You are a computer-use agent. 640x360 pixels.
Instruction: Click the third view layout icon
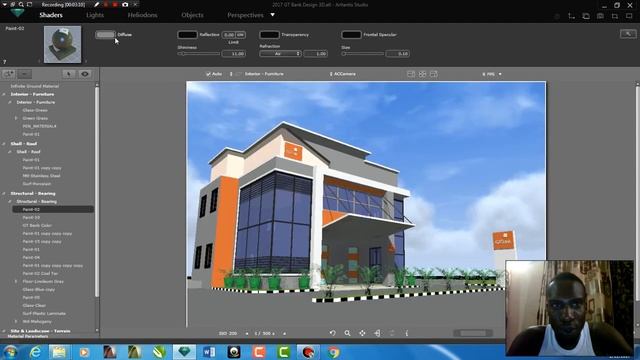[x=434, y=74]
